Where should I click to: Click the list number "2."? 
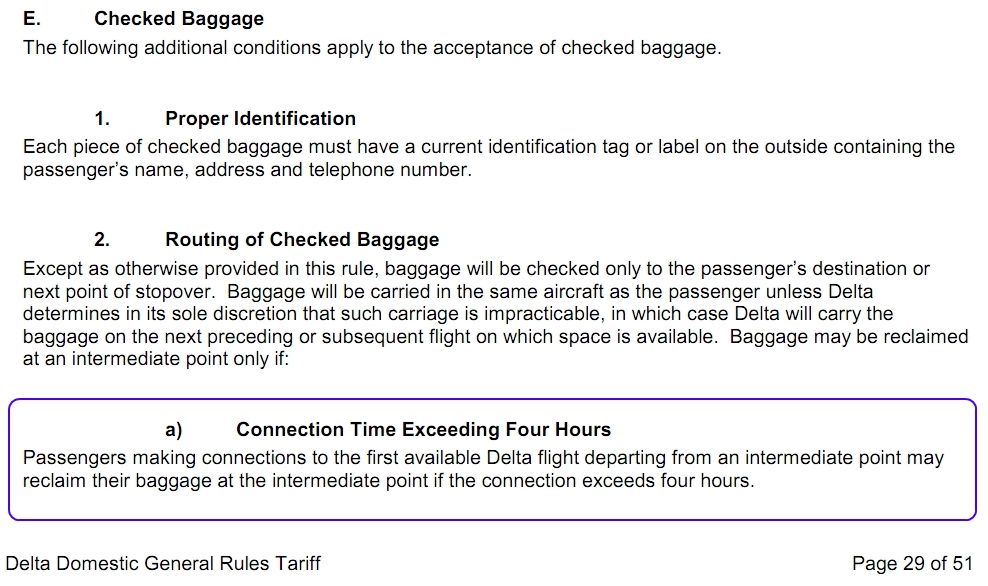click(x=102, y=240)
